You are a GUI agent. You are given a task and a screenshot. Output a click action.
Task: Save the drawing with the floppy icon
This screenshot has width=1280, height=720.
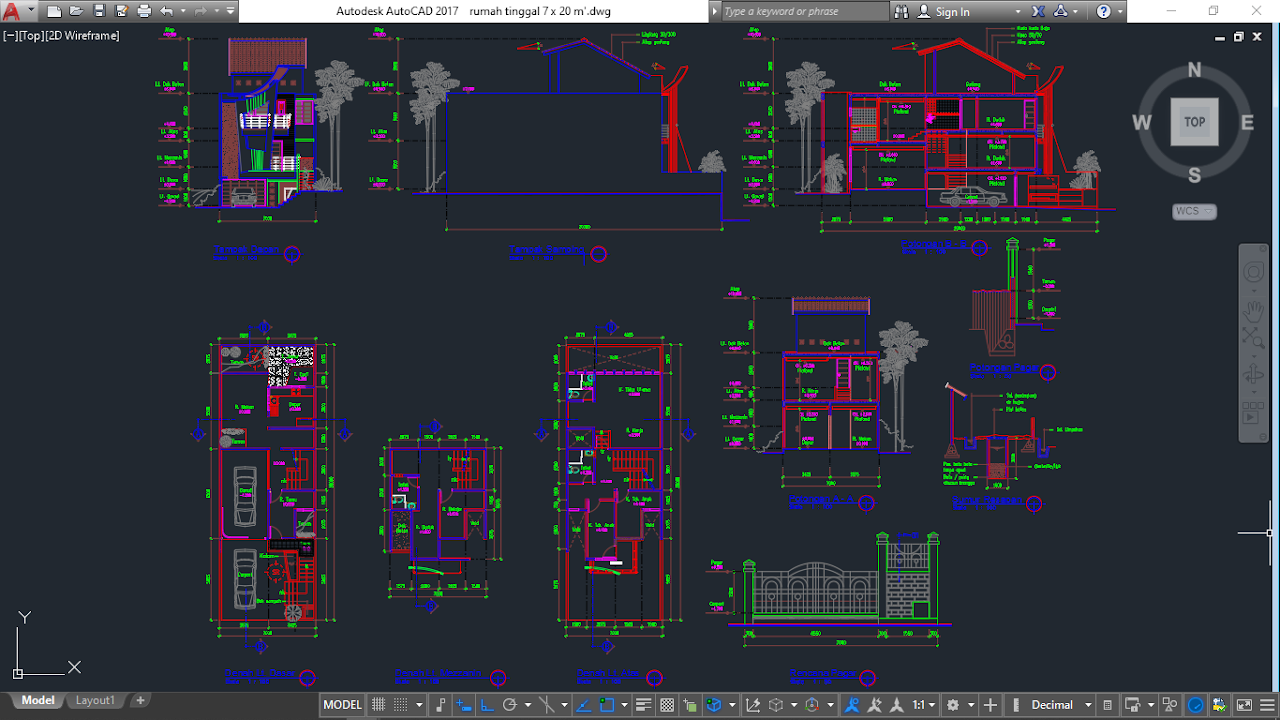(99, 11)
